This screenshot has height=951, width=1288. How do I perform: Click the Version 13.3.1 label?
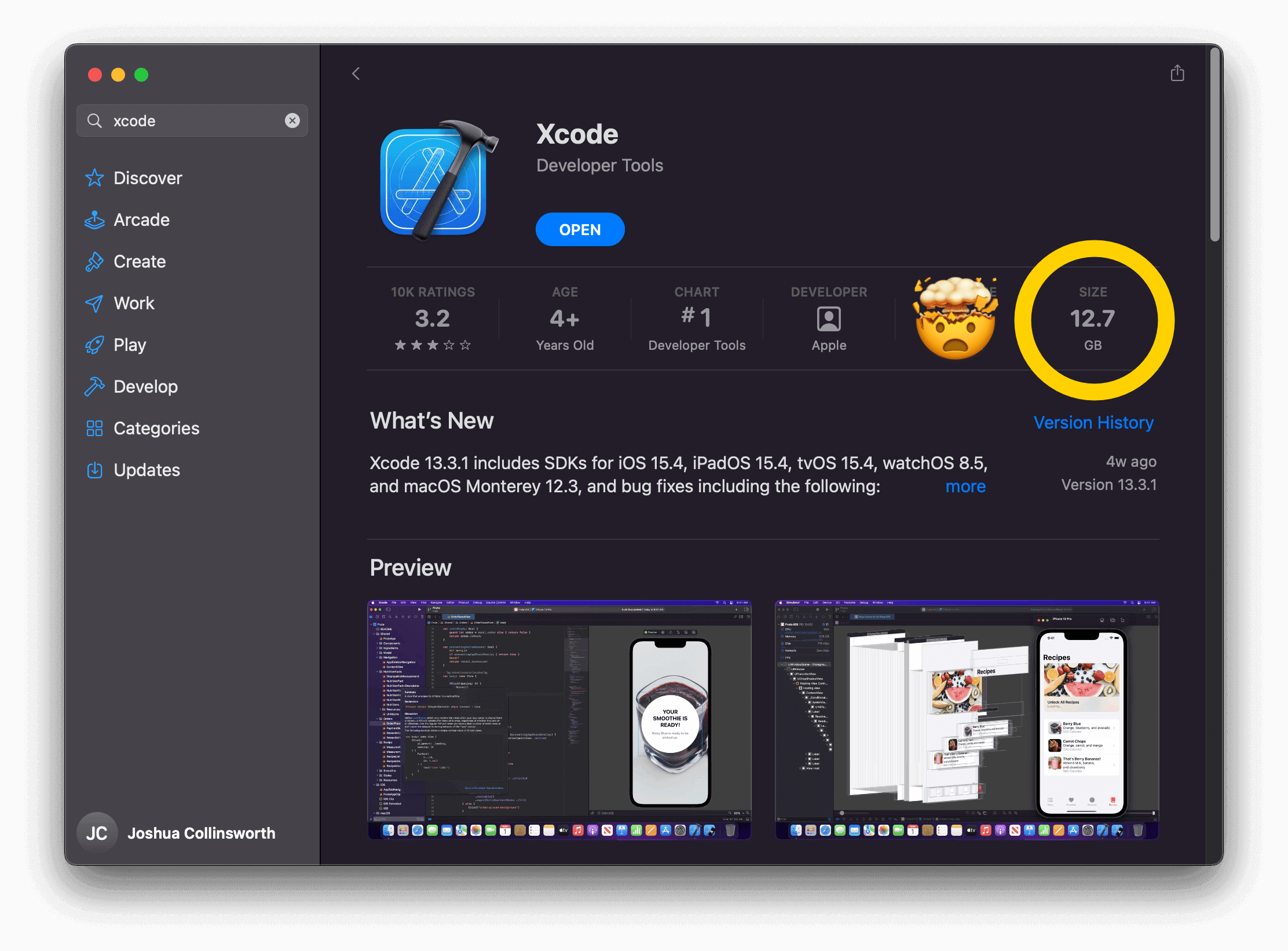click(x=1108, y=485)
